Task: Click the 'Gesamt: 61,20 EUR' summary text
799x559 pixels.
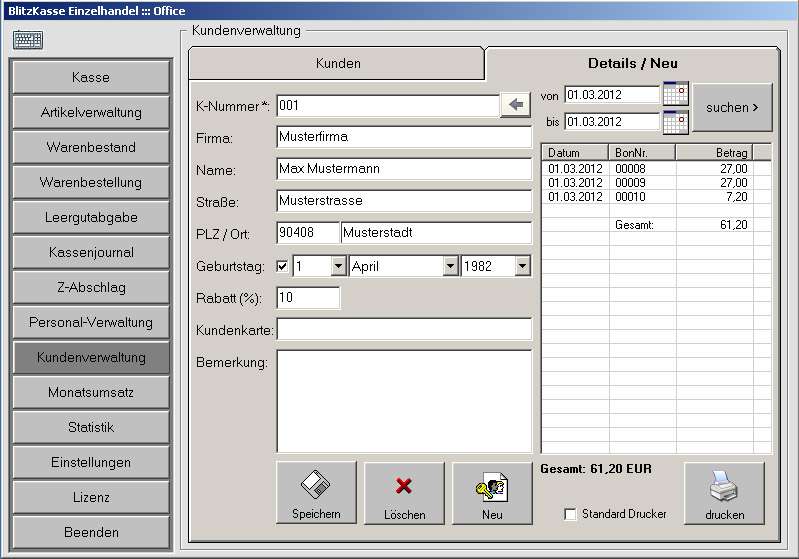Action: click(596, 469)
